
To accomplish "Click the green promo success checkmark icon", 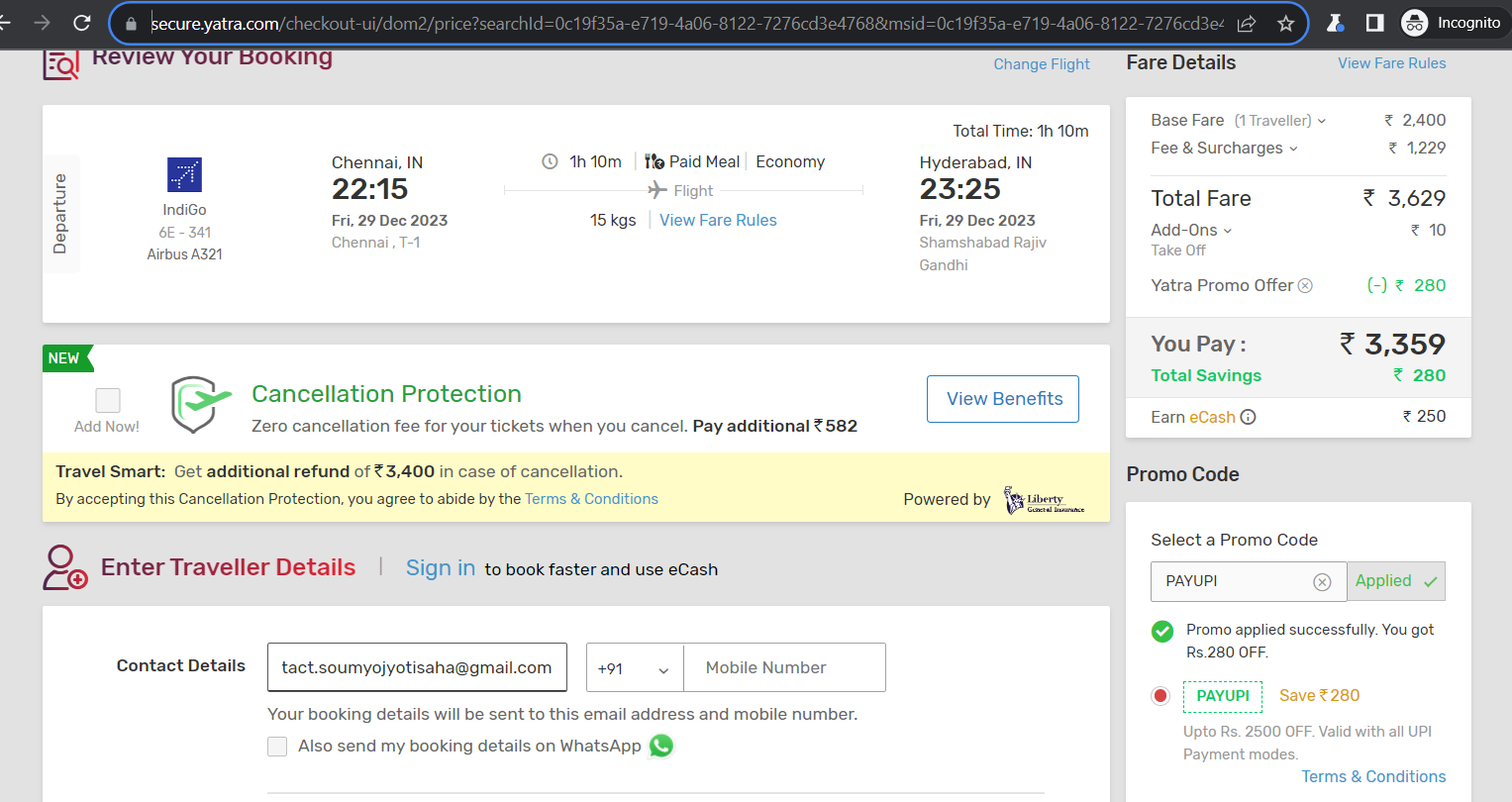I will [x=1162, y=631].
